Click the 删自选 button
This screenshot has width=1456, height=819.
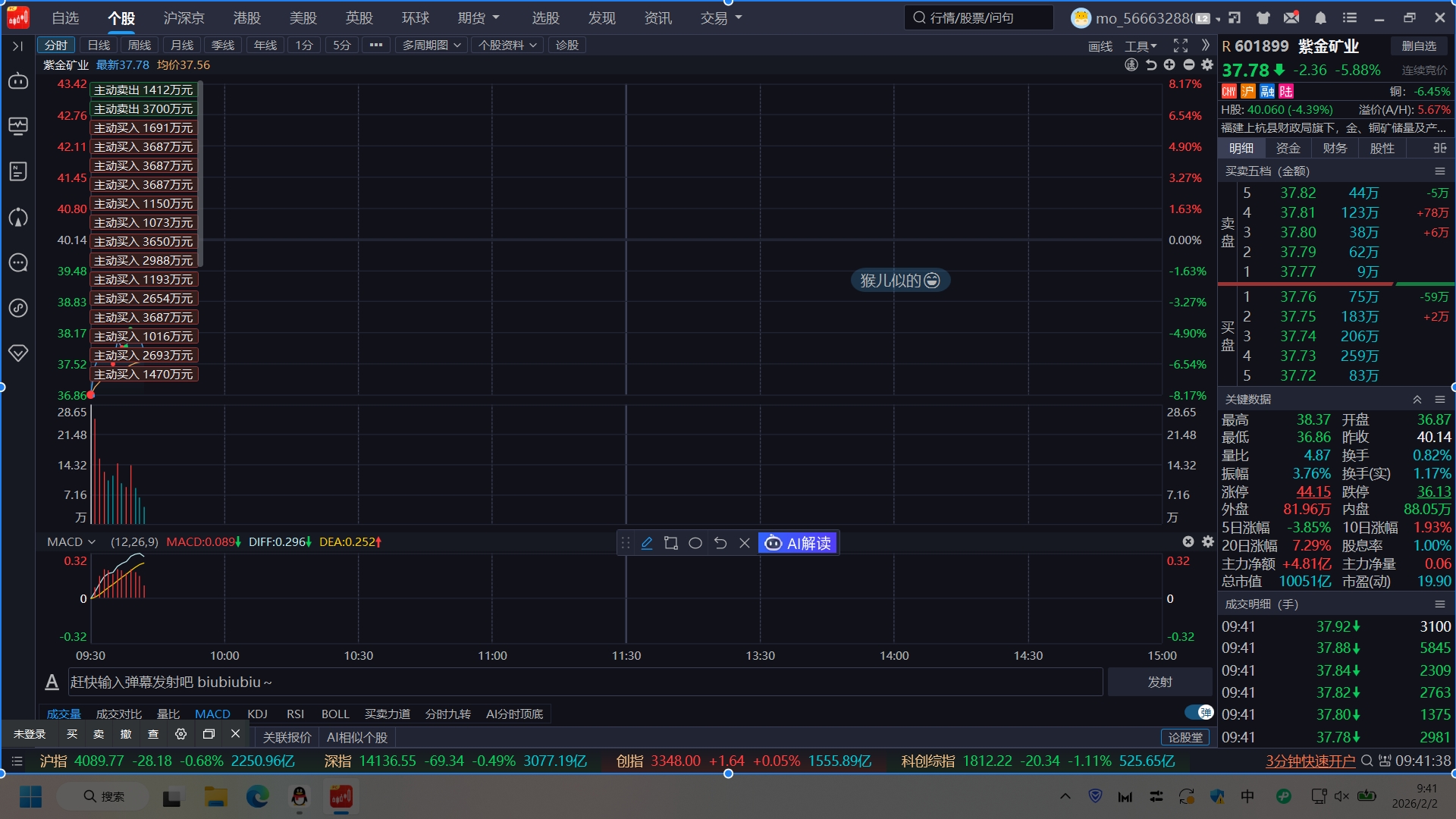[1419, 46]
